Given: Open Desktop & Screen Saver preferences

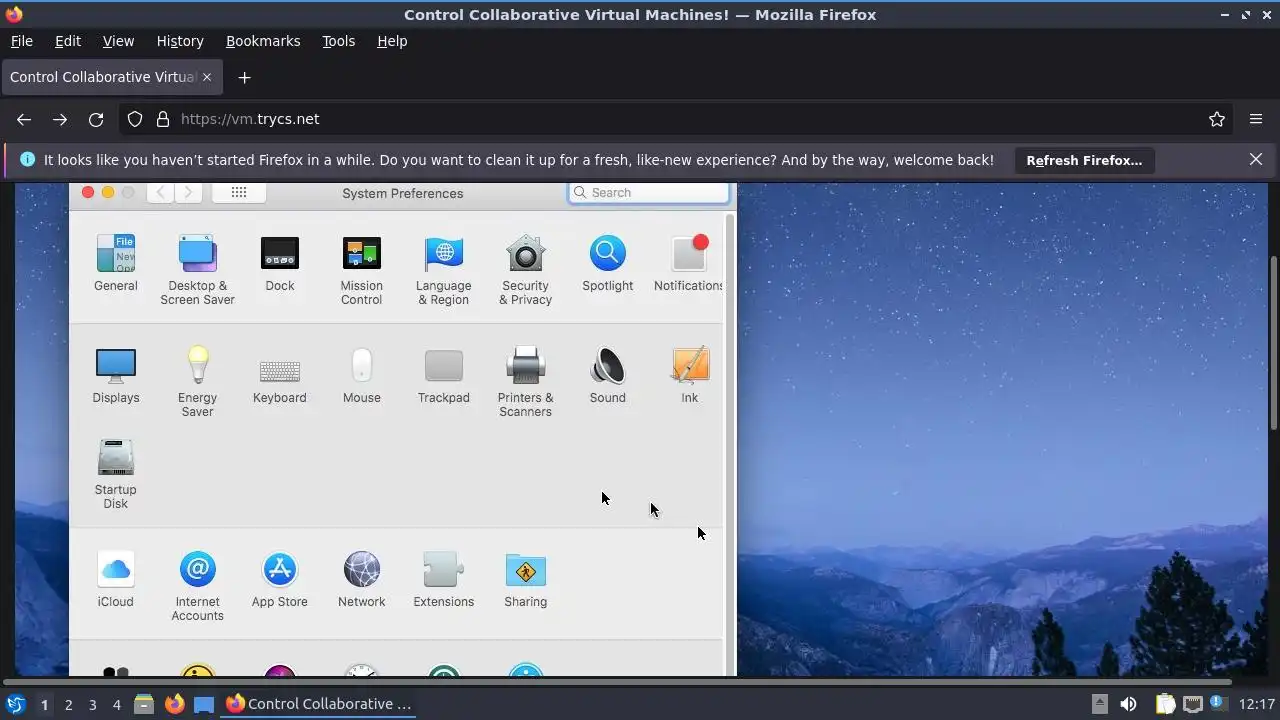Looking at the screenshot, I should coord(197,270).
